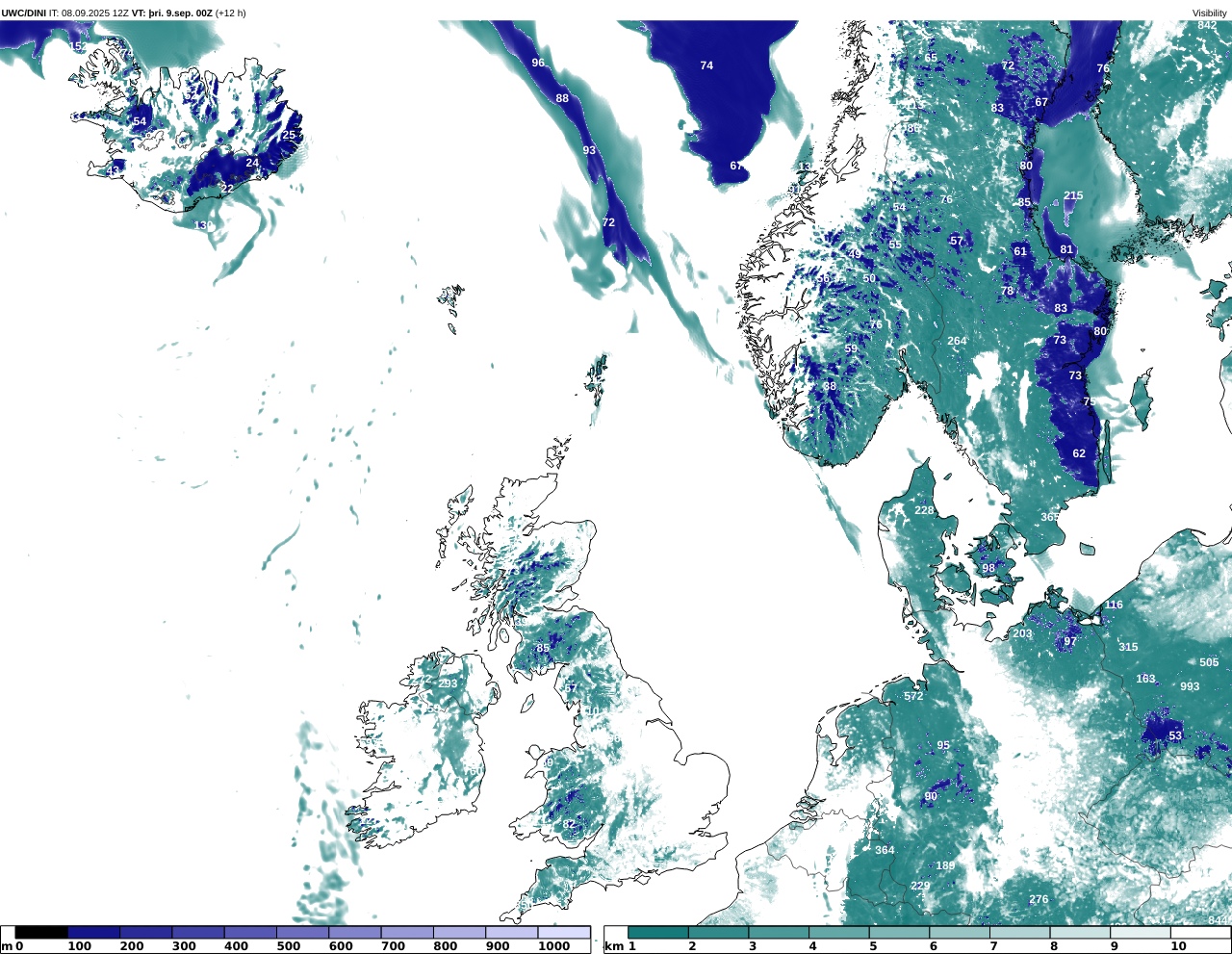Click the '62' value in southern Sweden
1232x954 pixels.
click(x=1079, y=453)
